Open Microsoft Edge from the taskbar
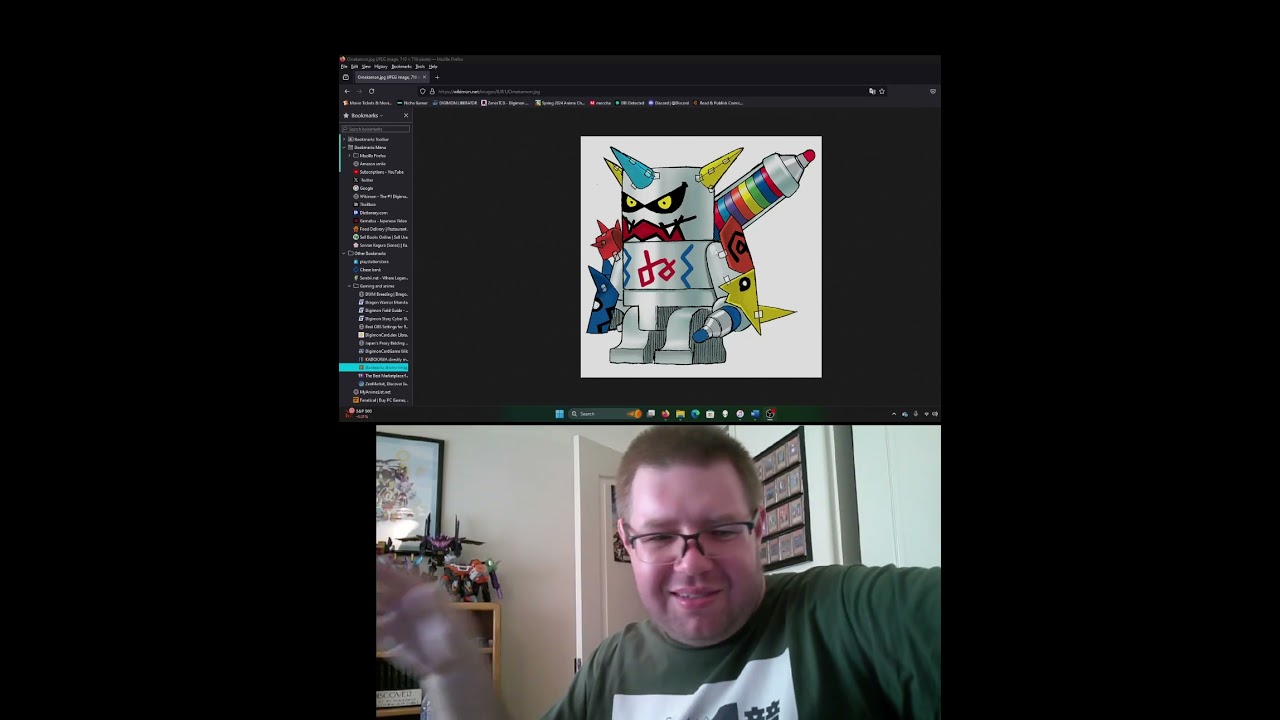Screen dimensions: 1280x720 695,414
